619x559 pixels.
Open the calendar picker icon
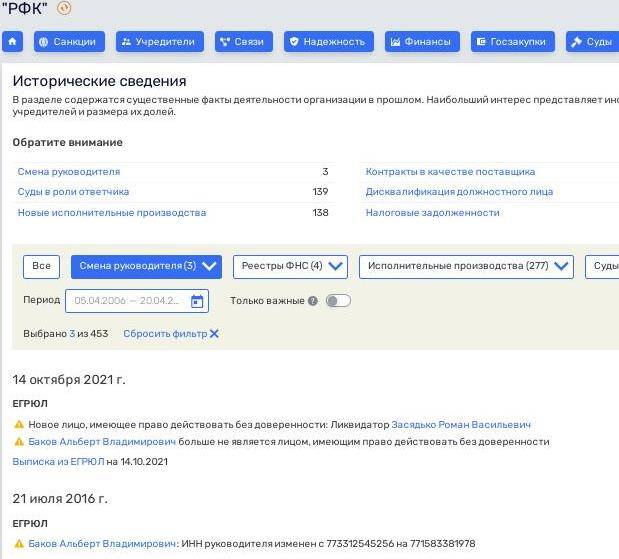(x=197, y=301)
